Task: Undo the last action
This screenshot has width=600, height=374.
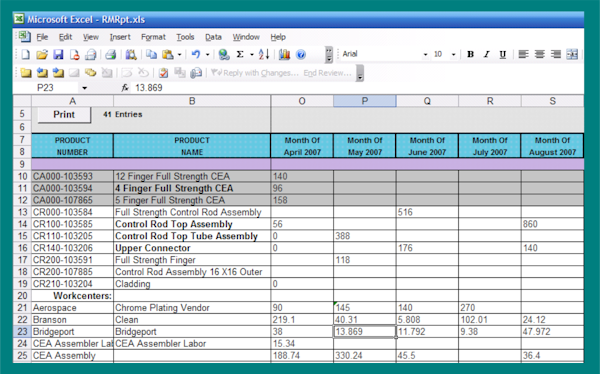Action: pos(196,55)
